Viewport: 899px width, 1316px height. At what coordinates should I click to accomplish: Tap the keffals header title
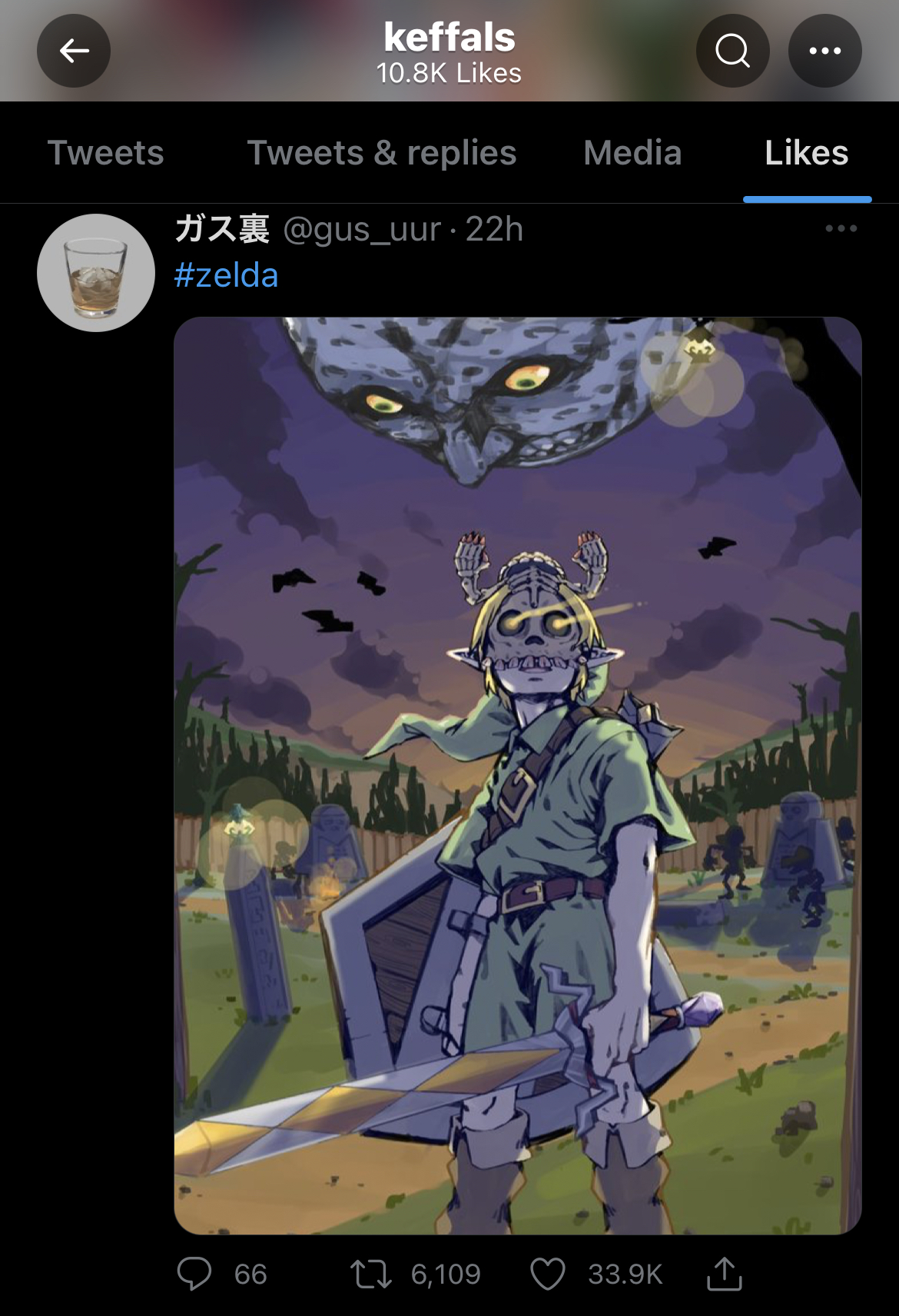(x=449, y=36)
